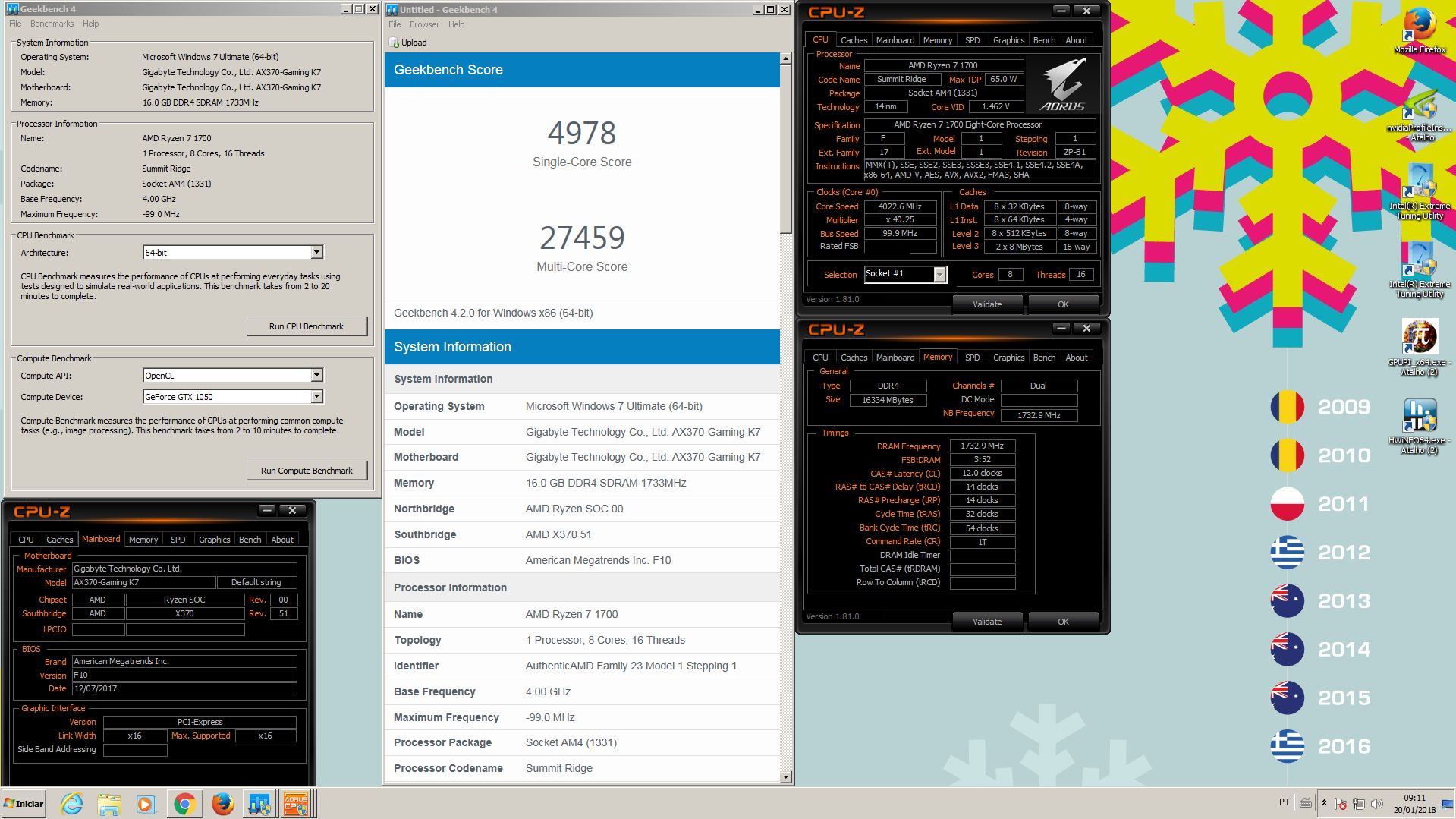The image size is (1456, 819).
Task: Open File menu in Geekbench 4 main window
Action: coord(15,24)
